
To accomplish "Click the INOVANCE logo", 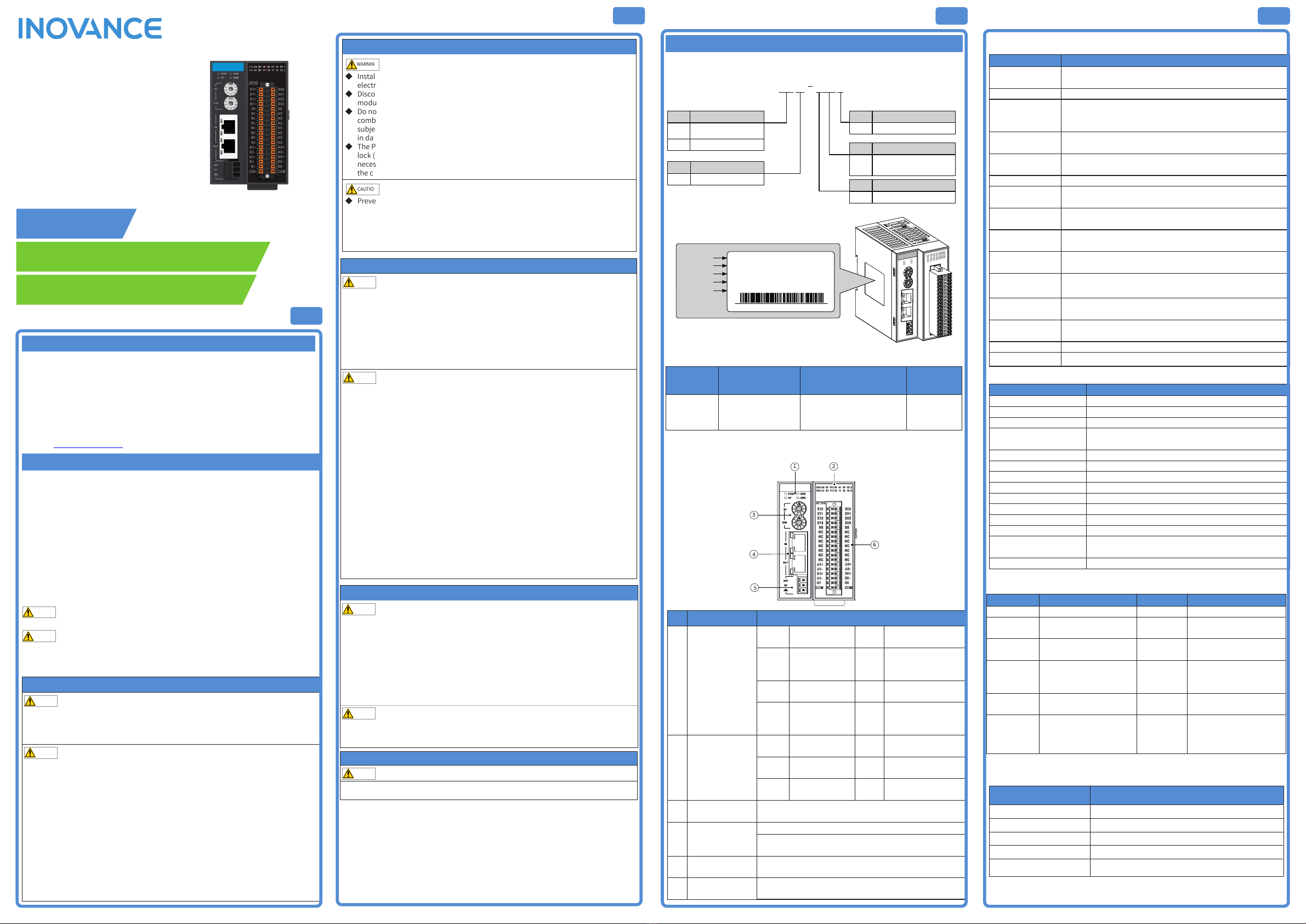I will point(90,29).
